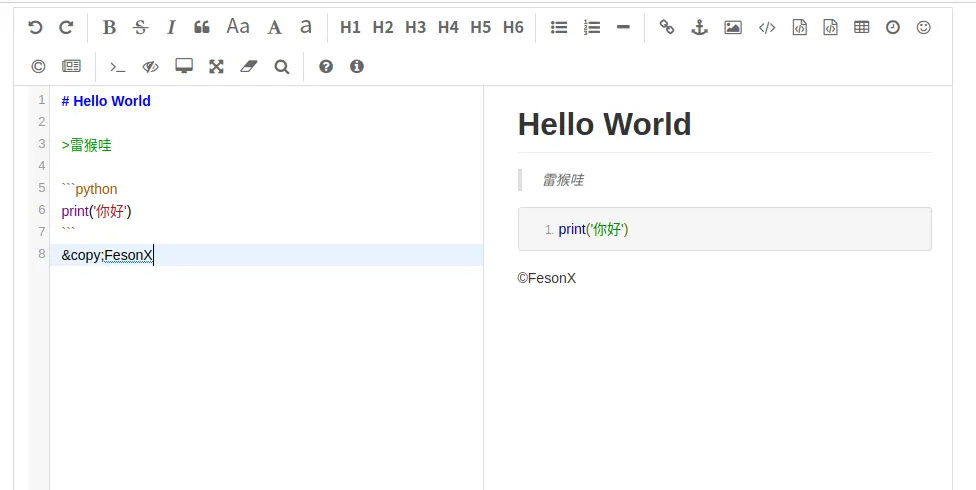This screenshot has height=490, width=976.
Task: Insert current date and time
Action: click(x=893, y=27)
